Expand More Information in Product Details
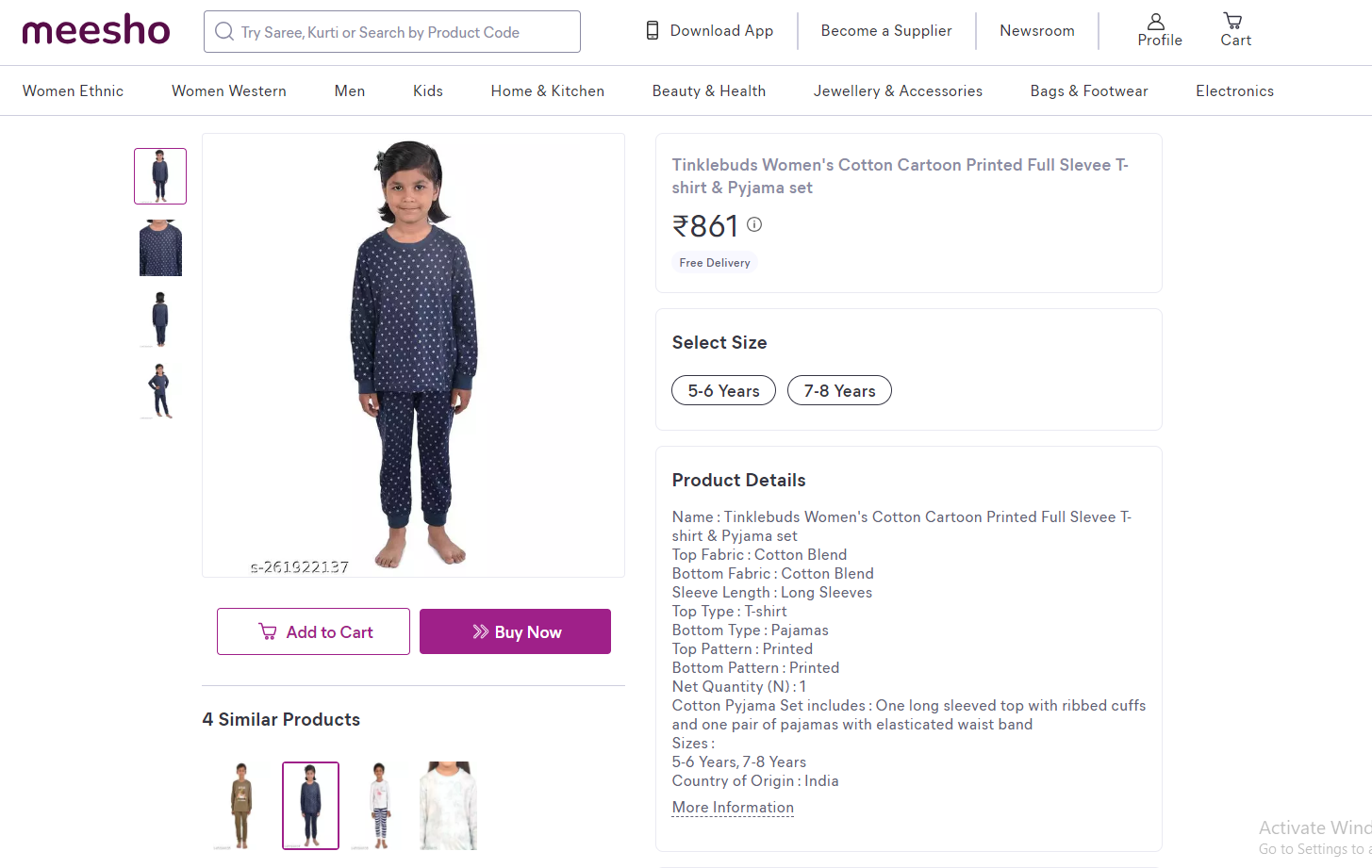Image resolution: width=1372 pixels, height=868 pixels. (x=733, y=808)
